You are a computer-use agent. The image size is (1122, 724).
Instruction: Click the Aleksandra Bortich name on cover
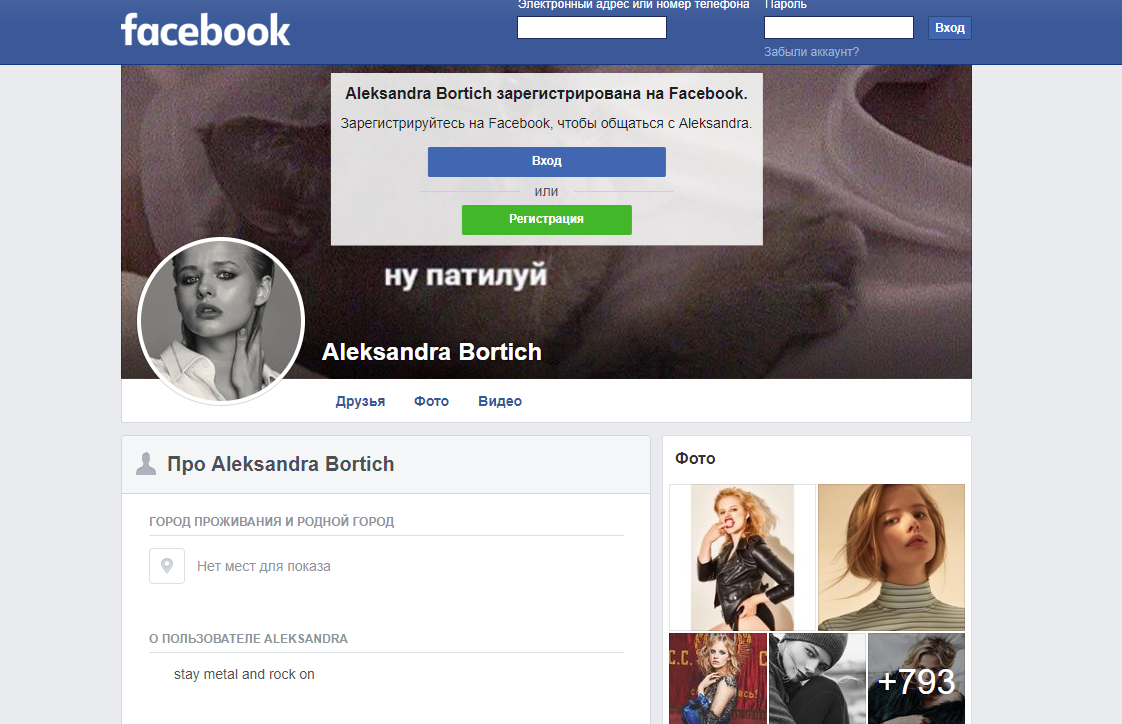431,352
